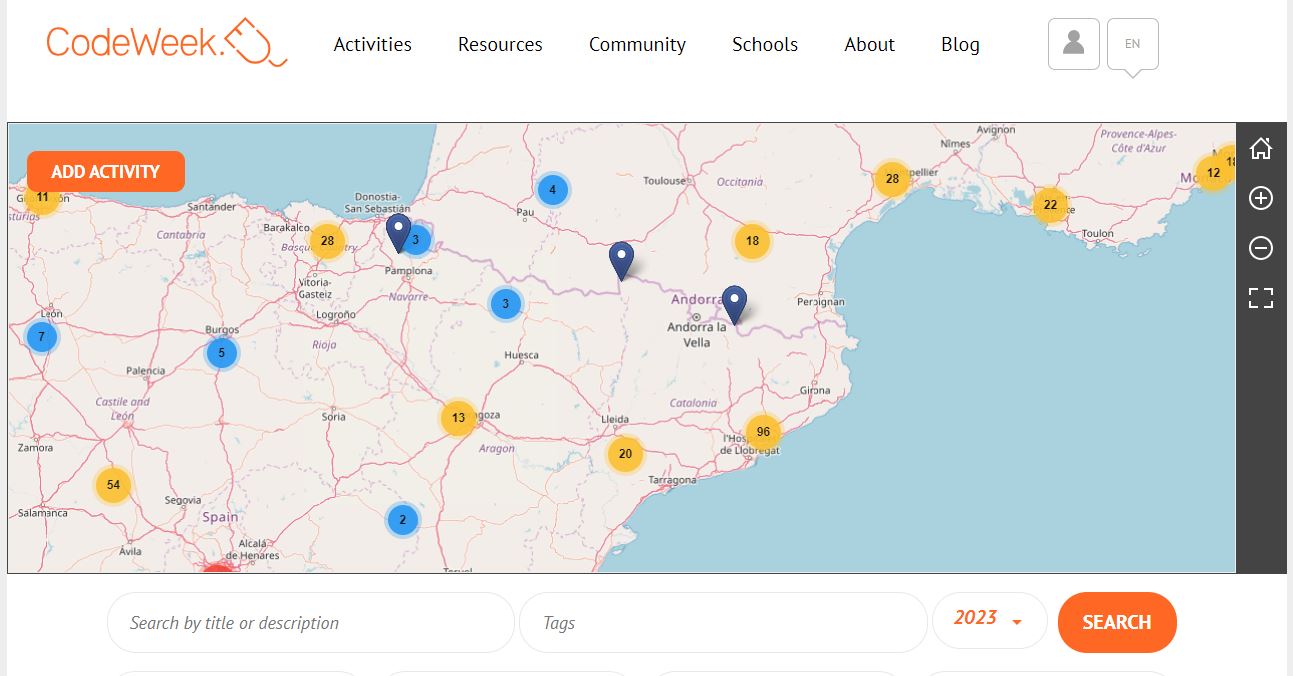The height and width of the screenshot is (676, 1293).
Task: Expand the 54 activities cluster near Salamanca
Action: tap(113, 485)
